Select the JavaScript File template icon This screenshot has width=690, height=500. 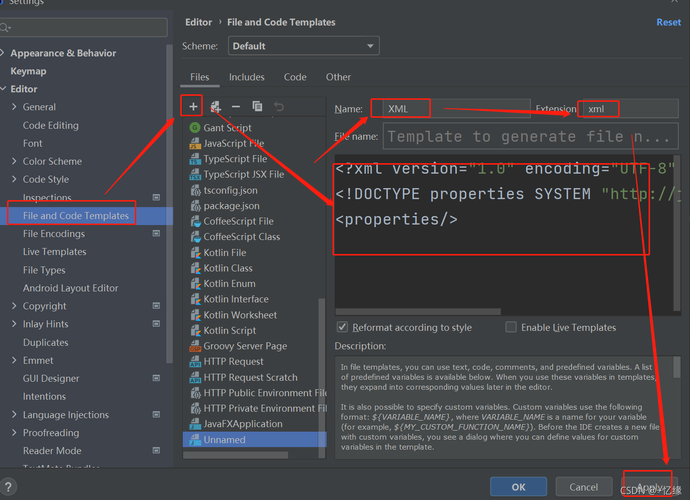[195, 143]
